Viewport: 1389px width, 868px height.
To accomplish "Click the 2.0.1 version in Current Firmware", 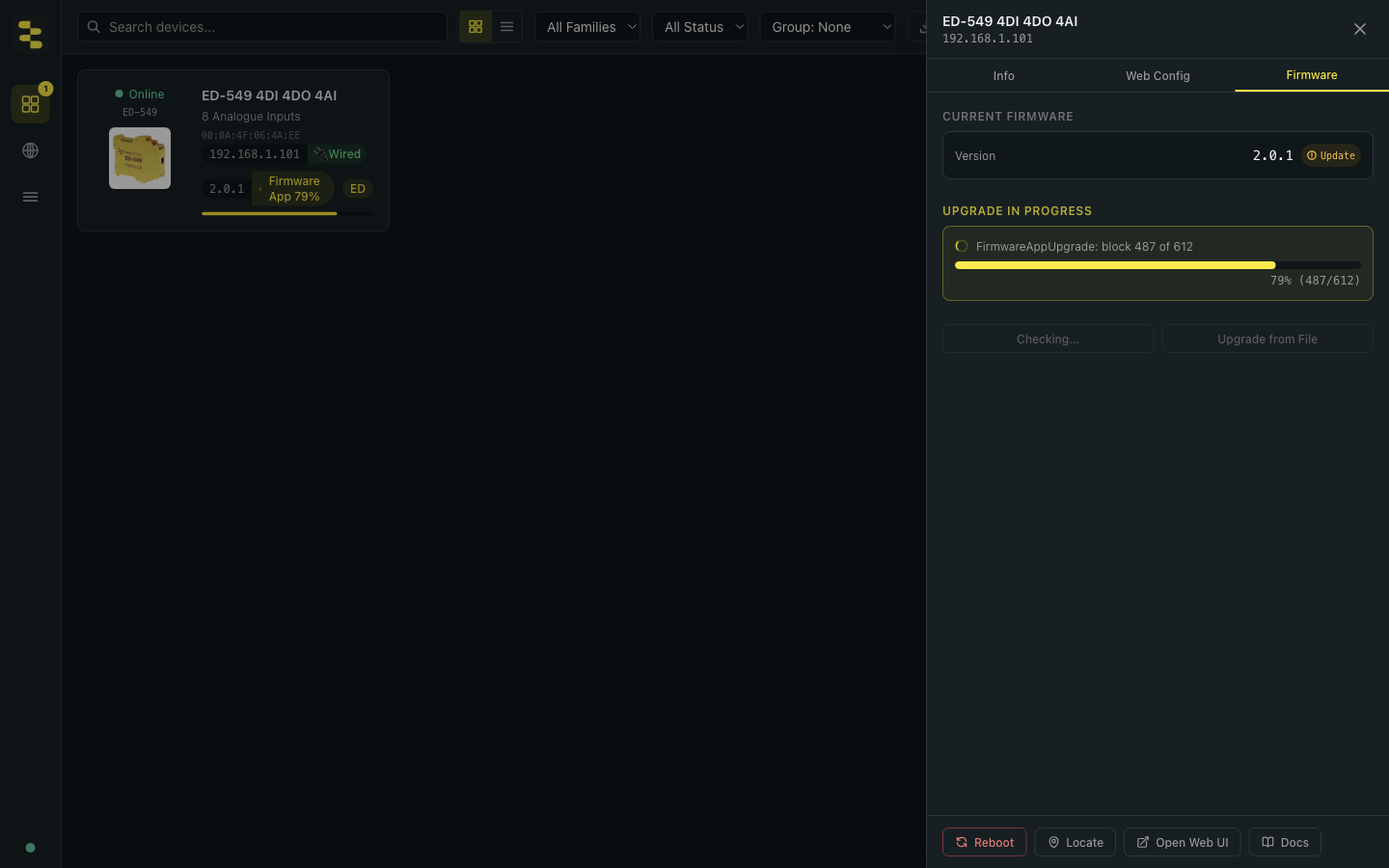I will (x=1273, y=155).
